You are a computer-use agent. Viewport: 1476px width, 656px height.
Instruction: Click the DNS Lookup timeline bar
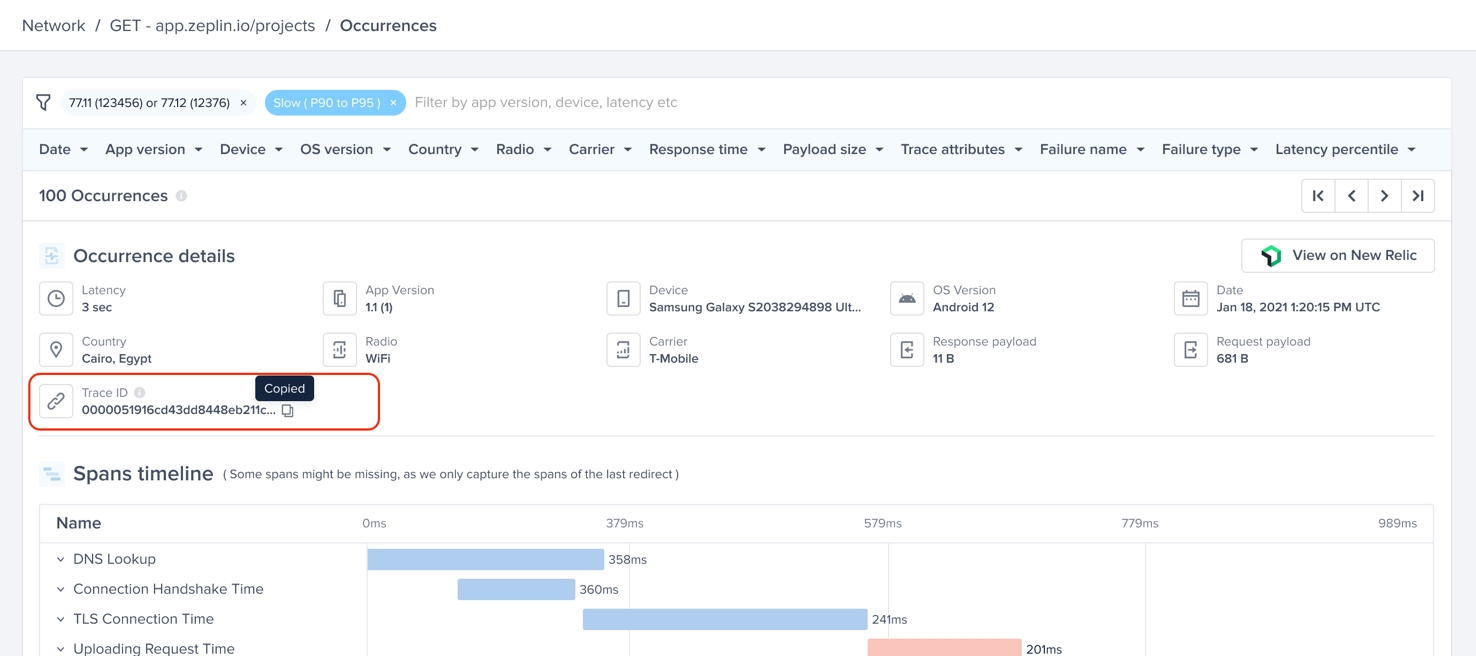[x=485, y=560]
